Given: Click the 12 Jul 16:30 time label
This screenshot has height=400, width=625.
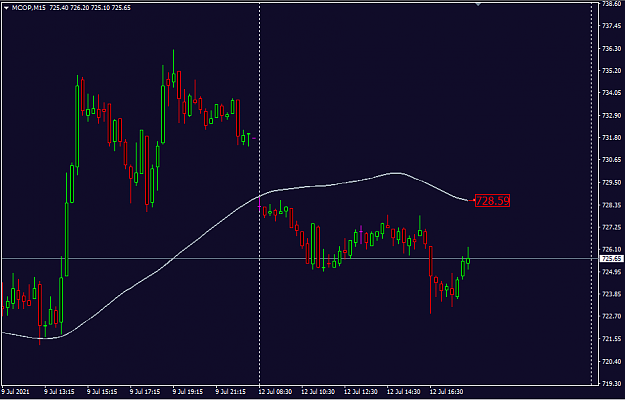Looking at the screenshot, I should point(447,392).
